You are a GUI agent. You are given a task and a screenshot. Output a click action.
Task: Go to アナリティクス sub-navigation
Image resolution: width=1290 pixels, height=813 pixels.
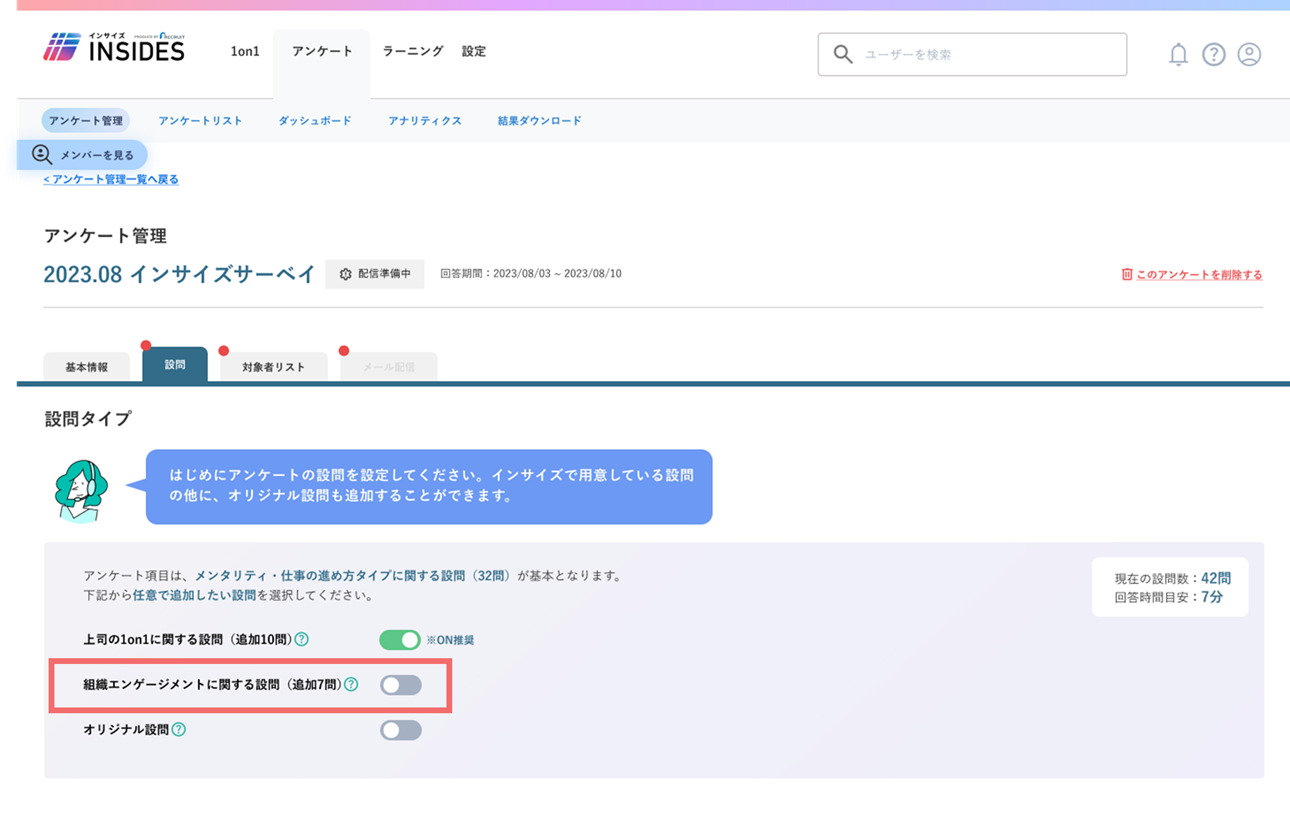coord(425,120)
